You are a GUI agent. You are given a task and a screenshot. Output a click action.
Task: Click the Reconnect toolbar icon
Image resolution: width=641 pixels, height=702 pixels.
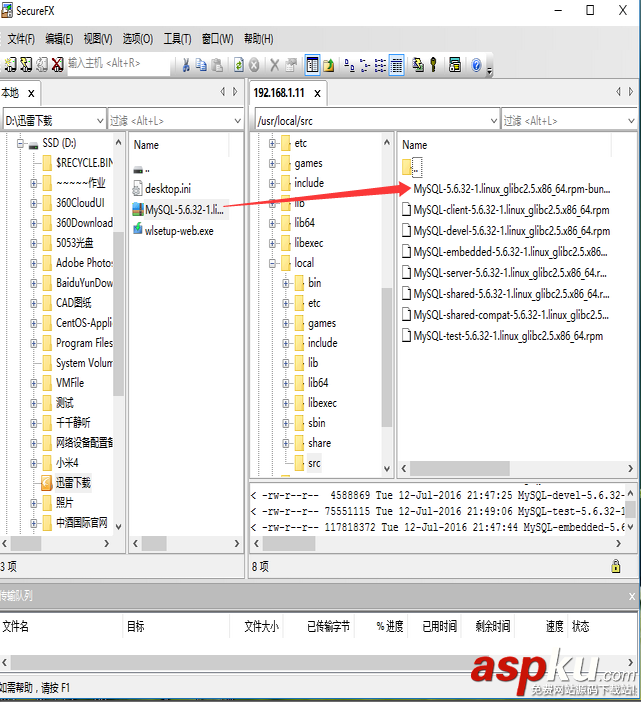(42, 65)
